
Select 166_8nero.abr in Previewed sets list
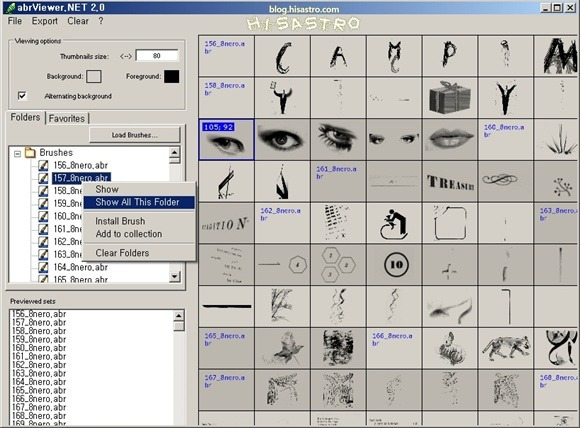tap(39, 399)
